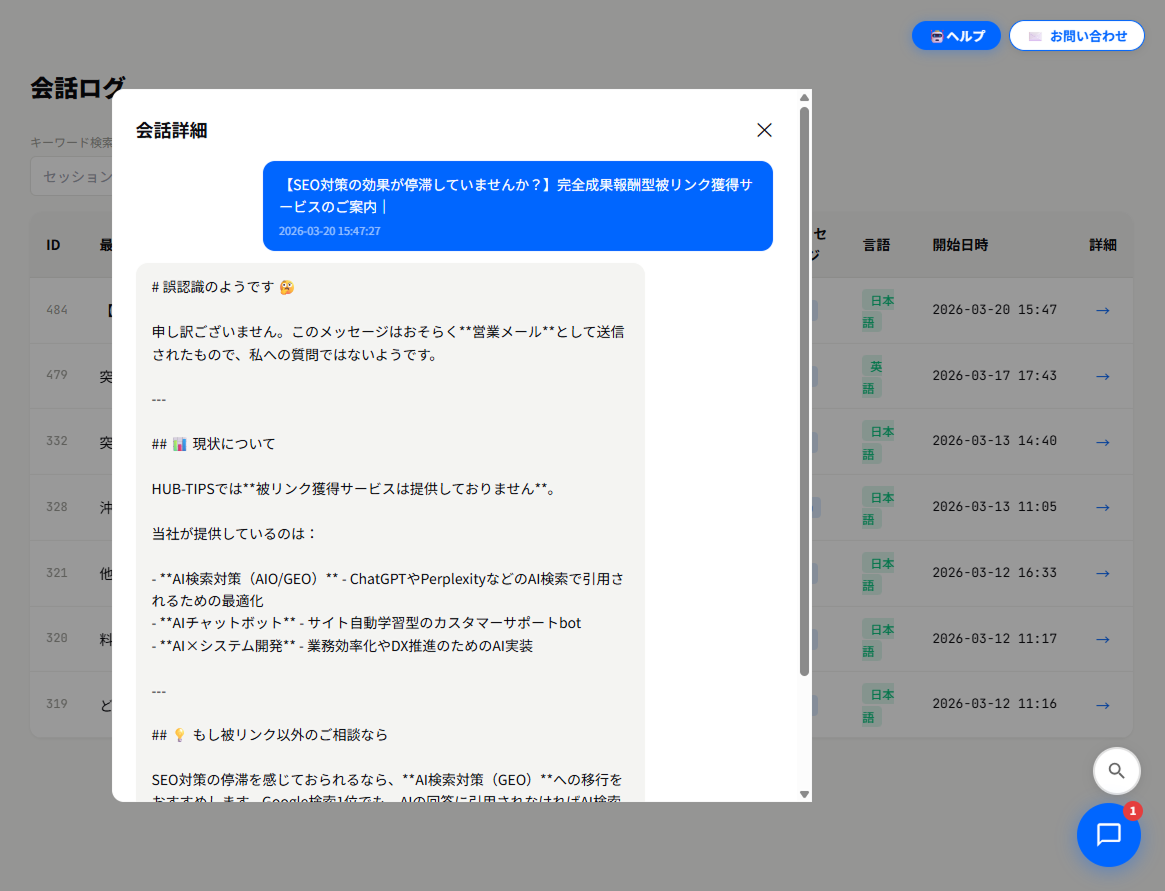Viewport: 1165px width, 891px height.
Task: Open details arrow for conversation started 2026-03-13 11:05
Action: pos(1102,507)
